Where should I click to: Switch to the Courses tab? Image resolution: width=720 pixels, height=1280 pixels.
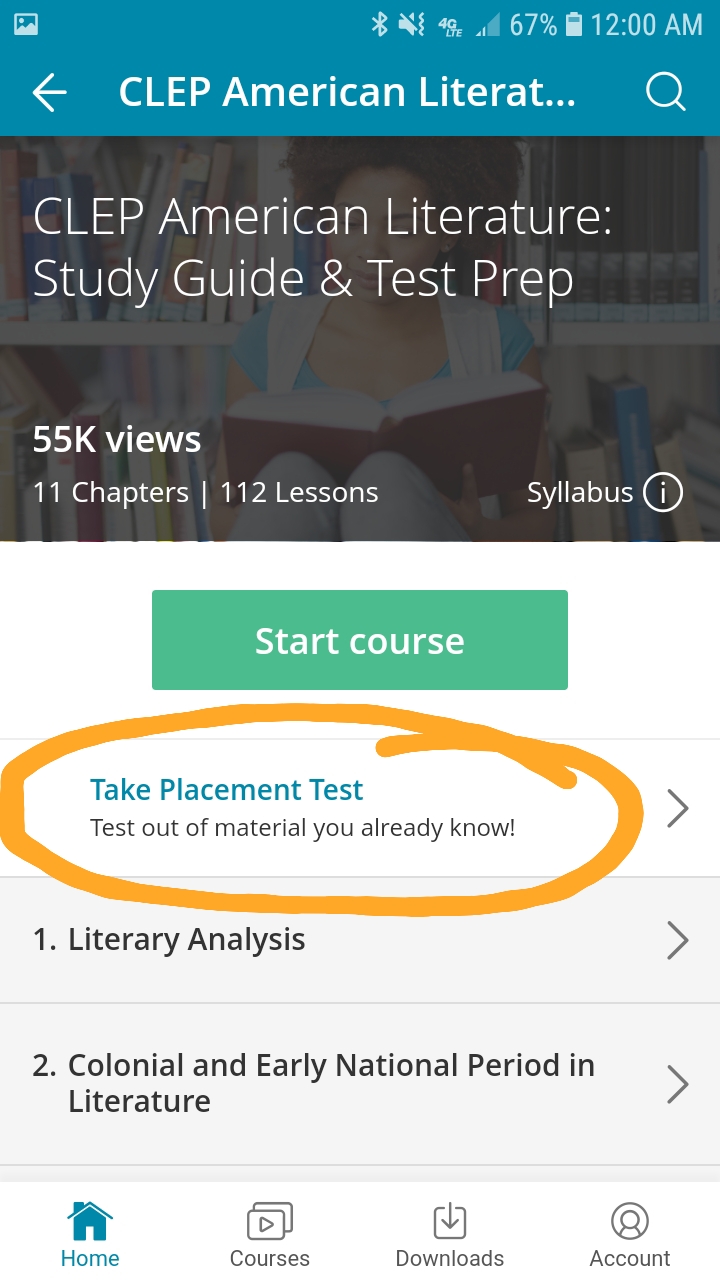269,1230
